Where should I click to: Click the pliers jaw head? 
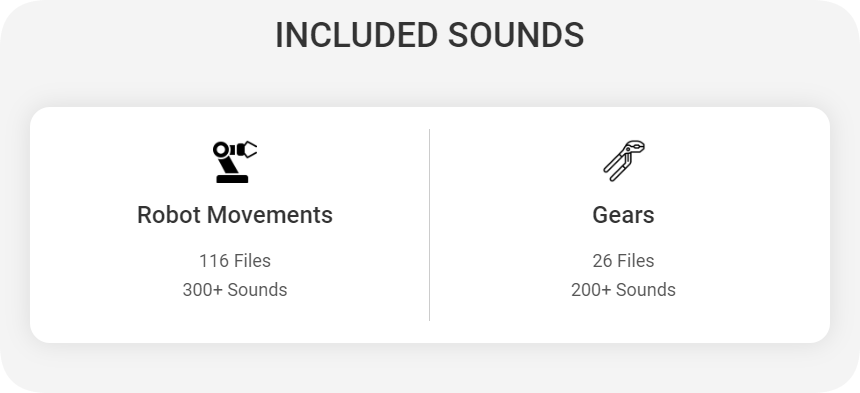[x=635, y=147]
